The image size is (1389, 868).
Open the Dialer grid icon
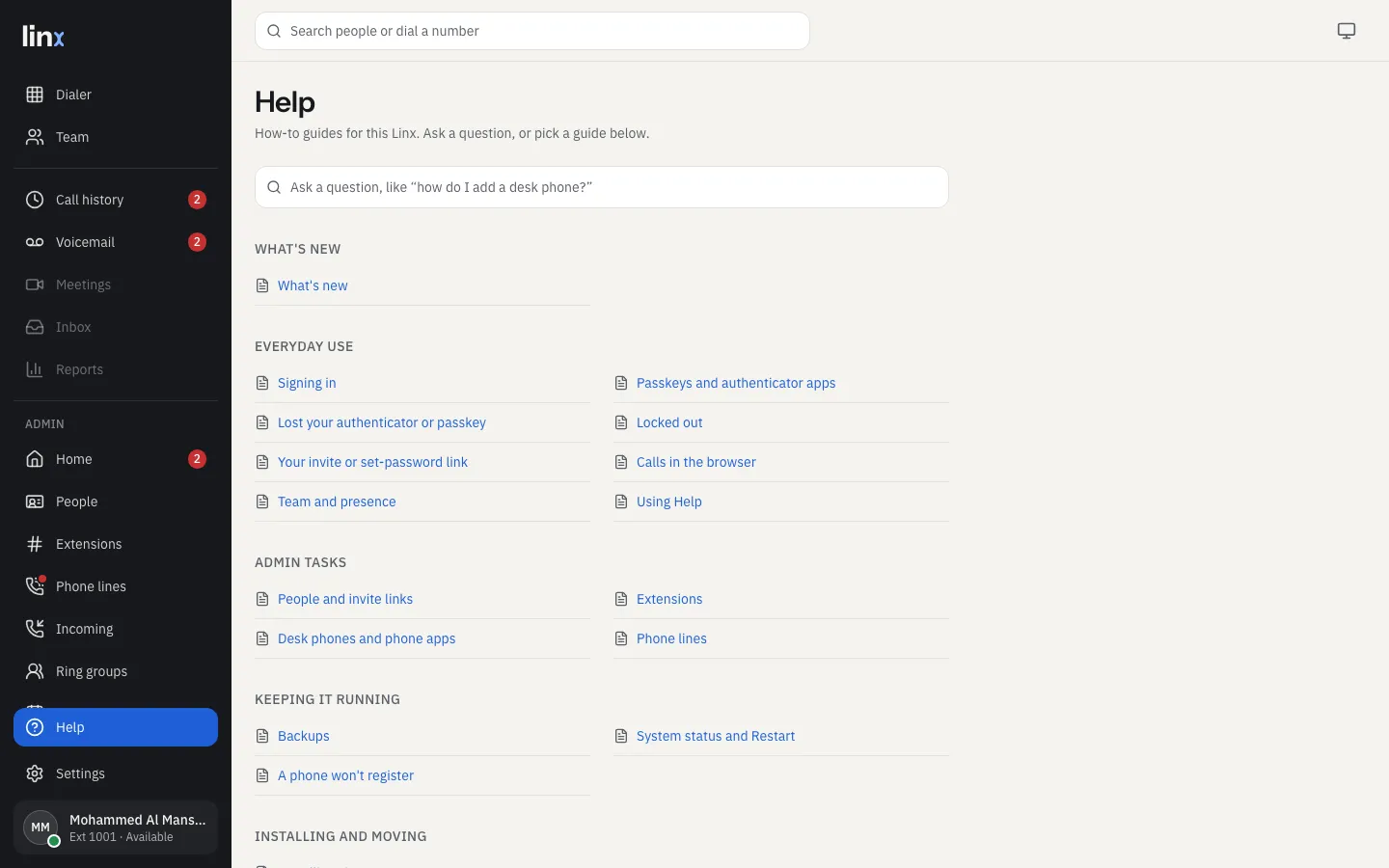(x=35, y=95)
